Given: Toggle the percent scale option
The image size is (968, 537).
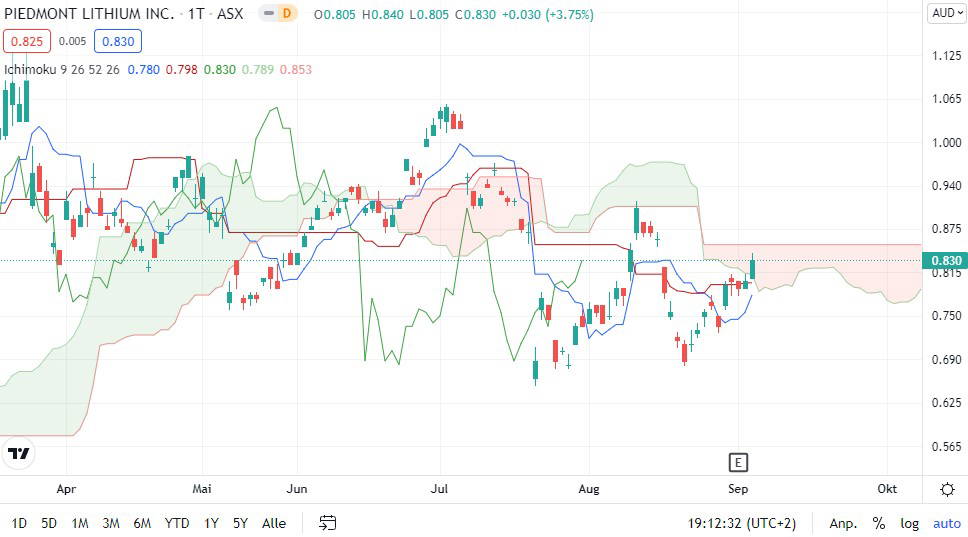Looking at the screenshot, I should pyautogui.click(x=878, y=523).
